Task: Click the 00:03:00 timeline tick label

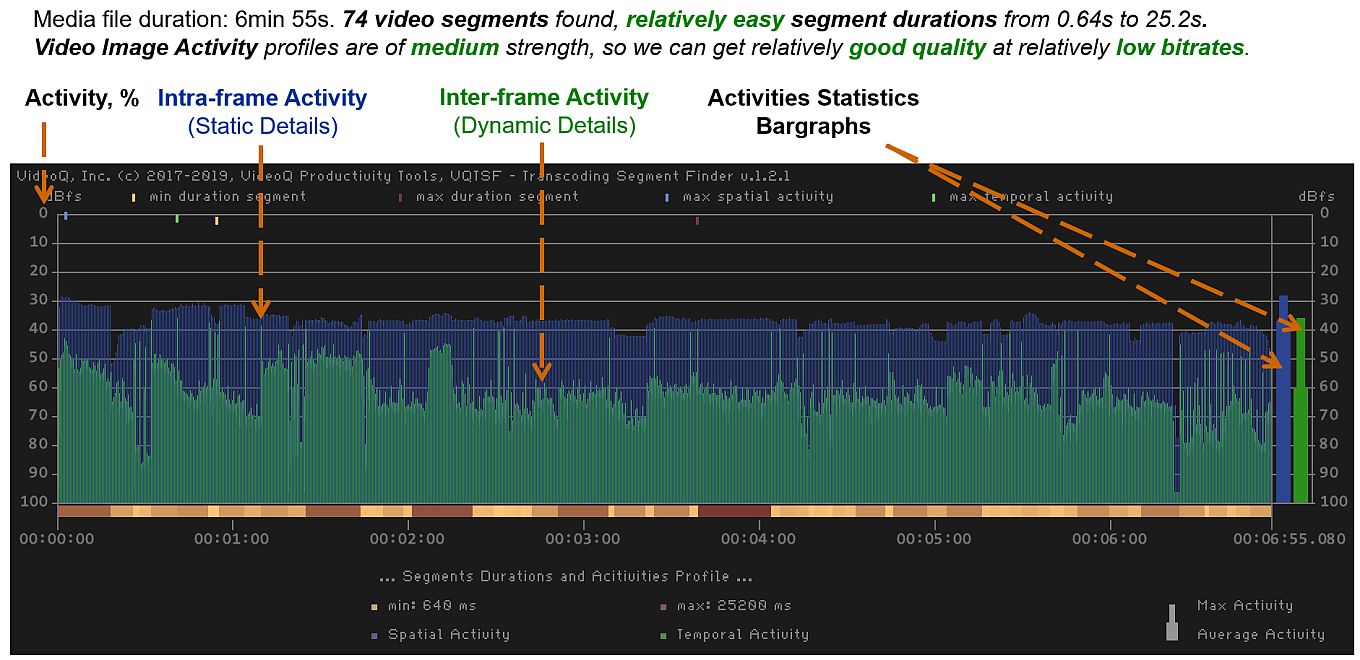Action: point(583,539)
